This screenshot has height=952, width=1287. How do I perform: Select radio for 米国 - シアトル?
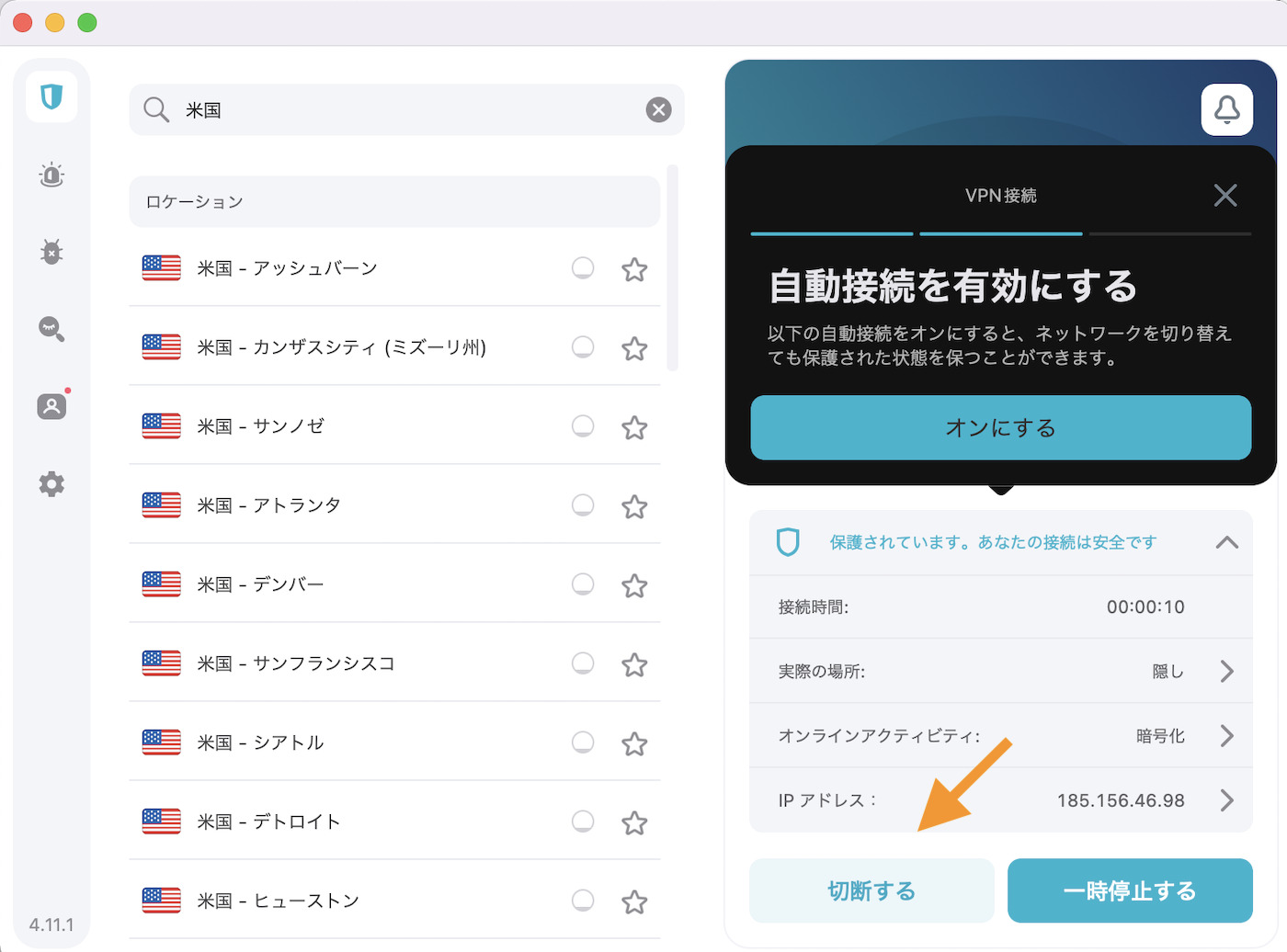tap(583, 742)
